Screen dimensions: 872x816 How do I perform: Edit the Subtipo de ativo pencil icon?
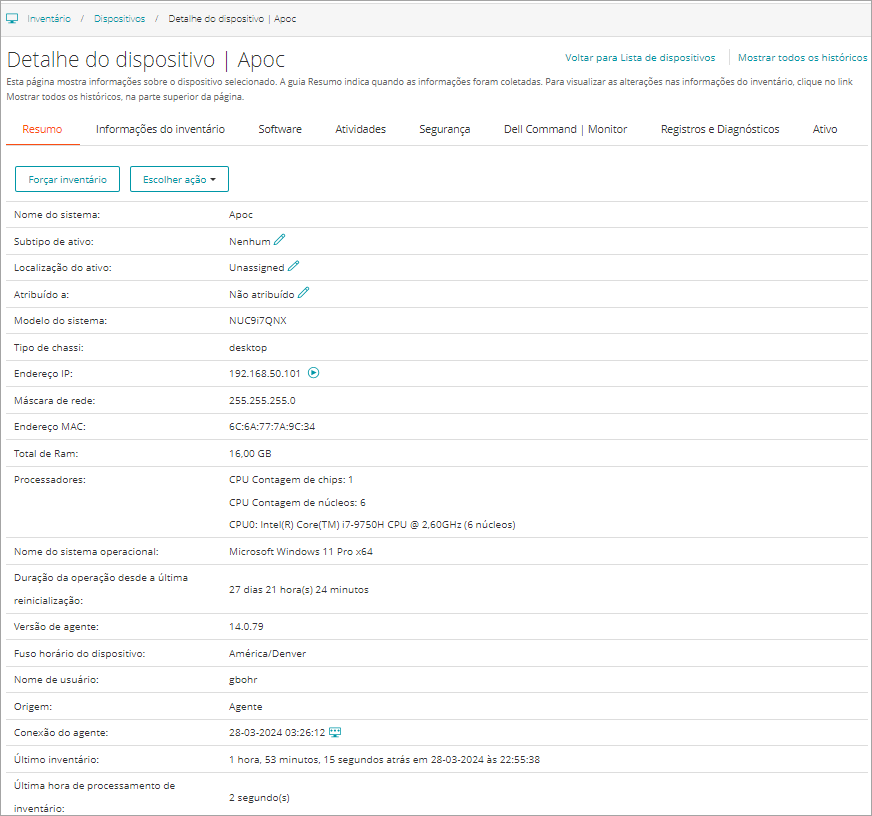point(280,240)
